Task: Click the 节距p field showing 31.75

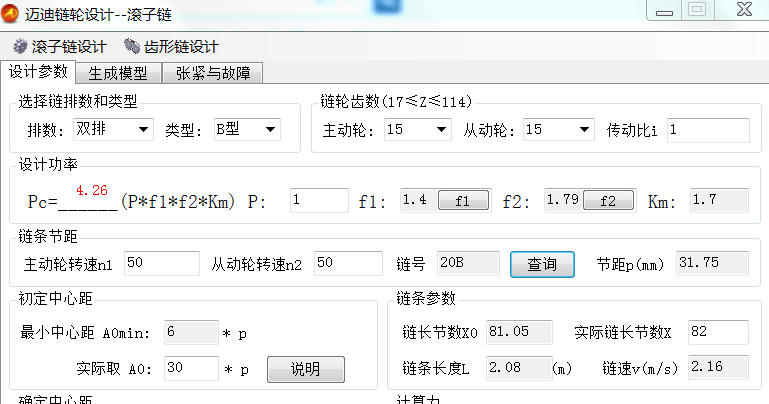Action: [x=712, y=263]
